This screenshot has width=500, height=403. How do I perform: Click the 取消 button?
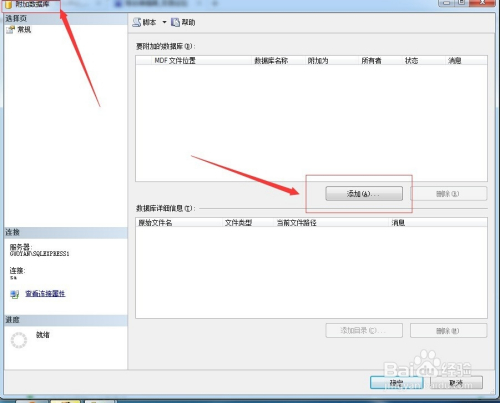(x=456, y=383)
